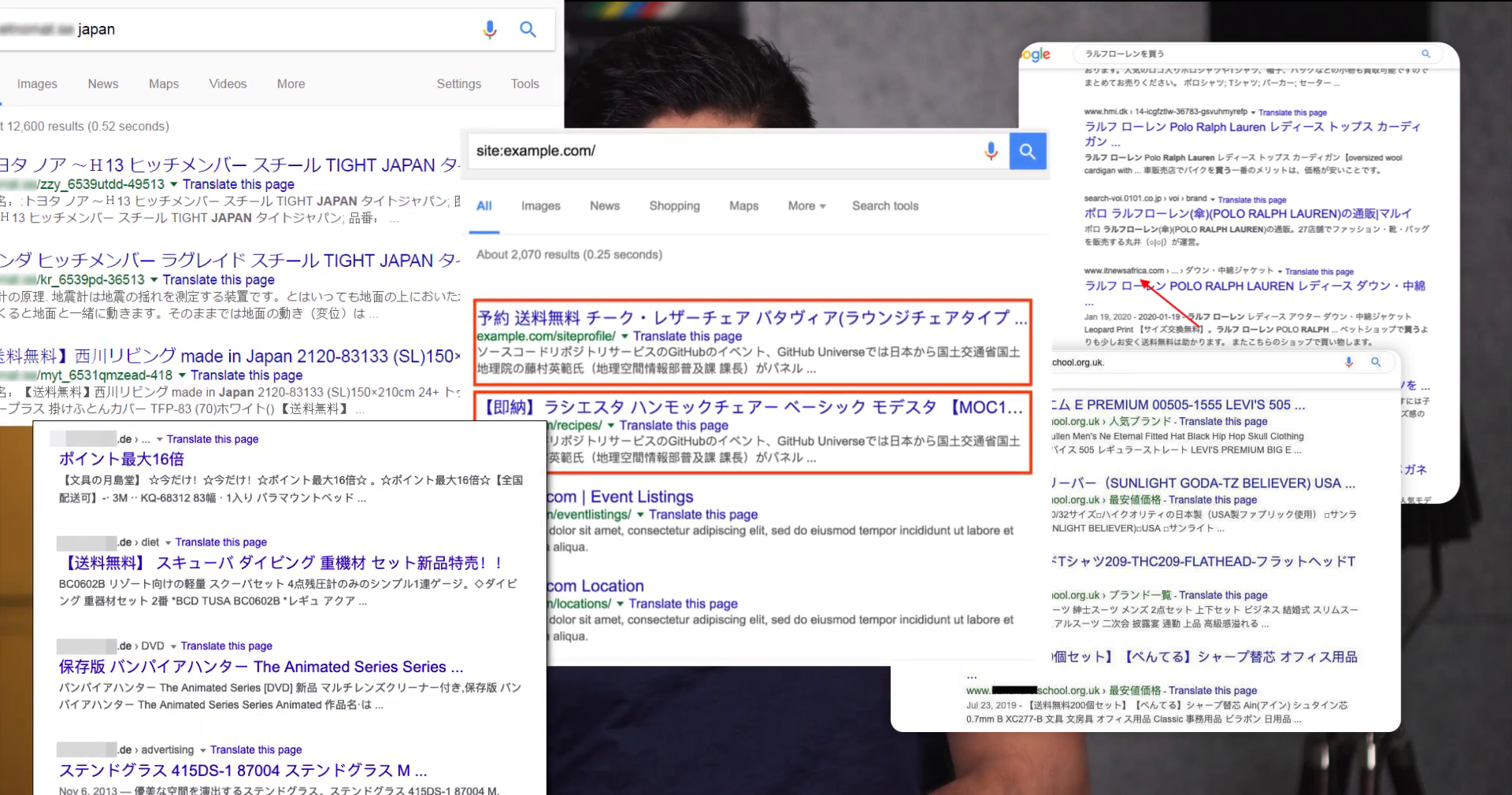Expand the arrow next to the /recipes/ URL

pyautogui.click(x=610, y=425)
